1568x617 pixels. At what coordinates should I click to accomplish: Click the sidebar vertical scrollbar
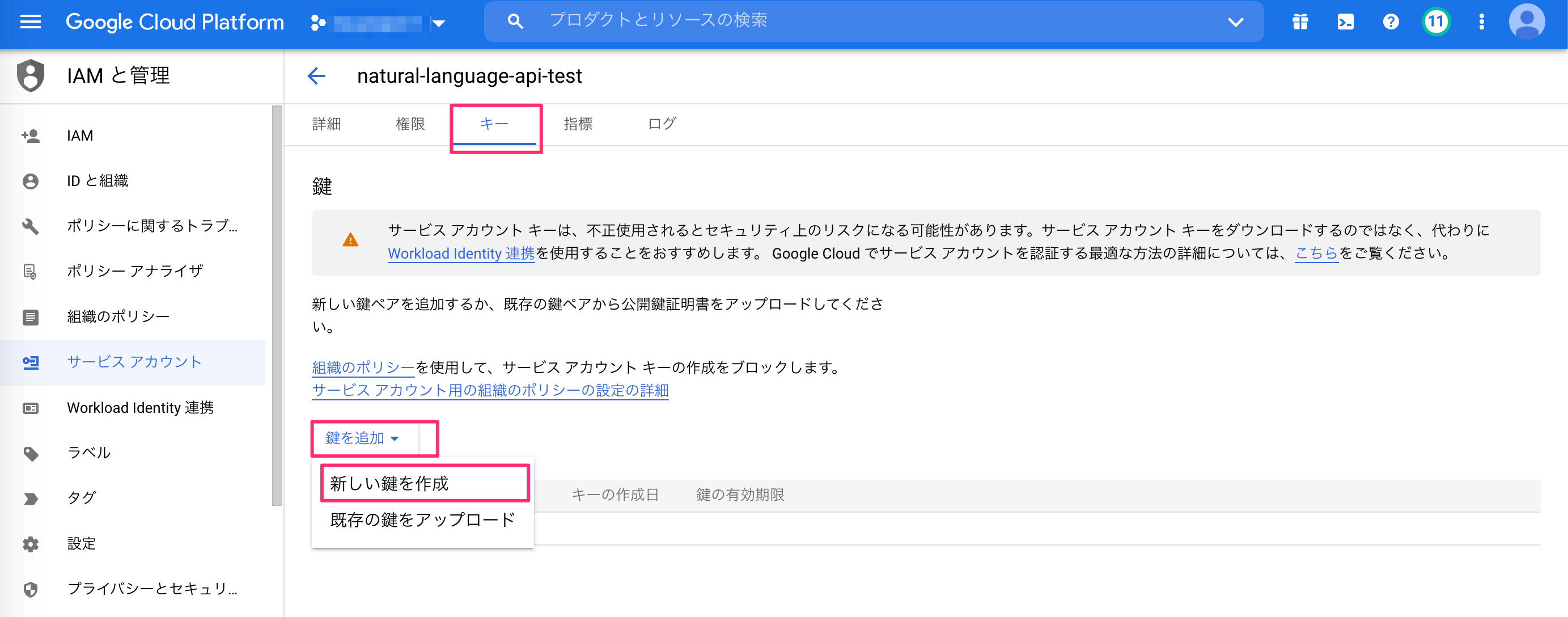pos(277,305)
